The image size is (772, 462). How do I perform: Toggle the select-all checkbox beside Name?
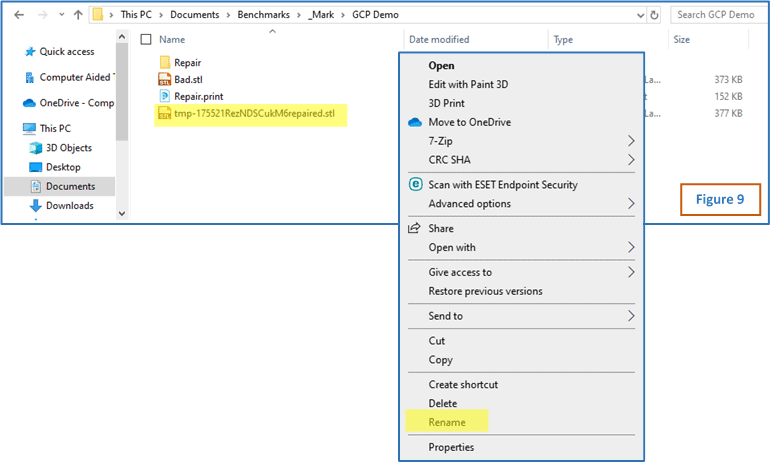tap(146, 39)
